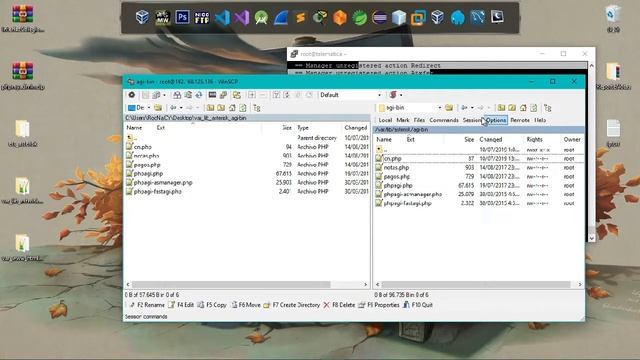Open Photoshop from the top dock
Screen dimensions: 640x360
click(x=182, y=18)
